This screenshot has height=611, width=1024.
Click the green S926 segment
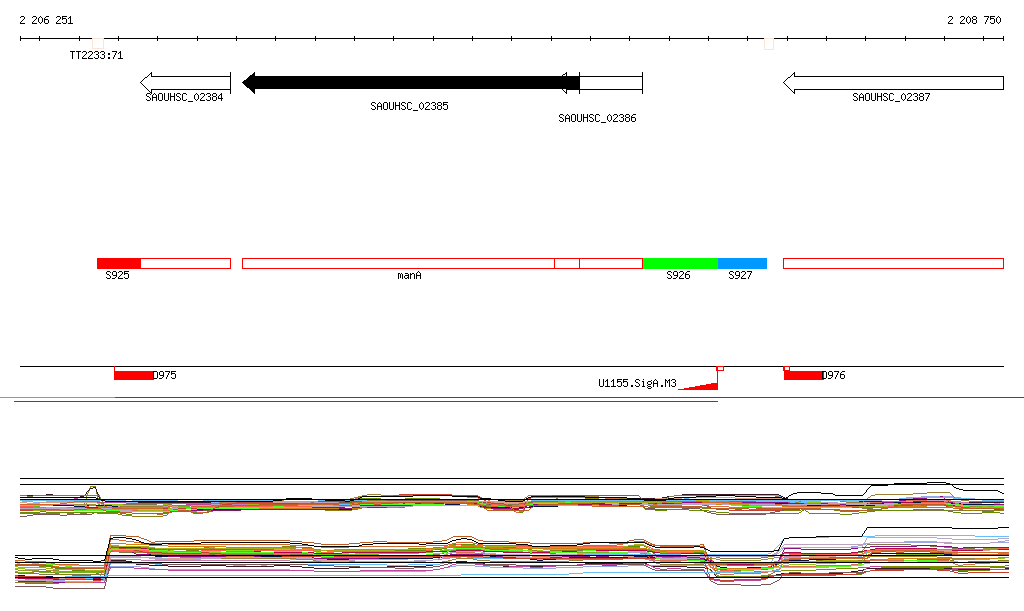pos(680,263)
